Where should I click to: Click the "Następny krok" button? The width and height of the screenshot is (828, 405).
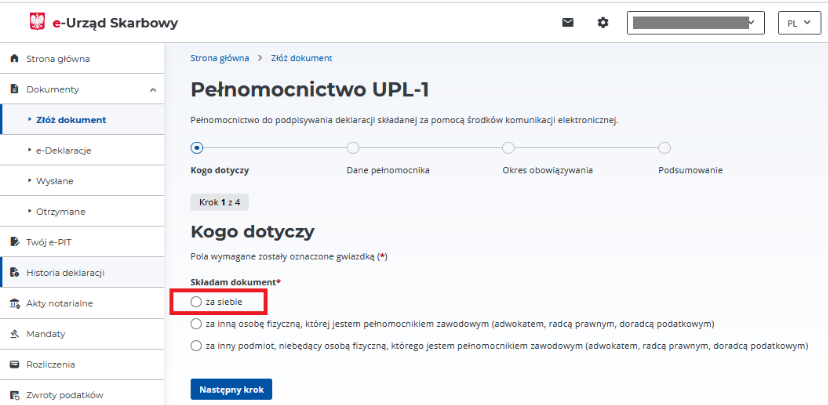tap(231, 389)
